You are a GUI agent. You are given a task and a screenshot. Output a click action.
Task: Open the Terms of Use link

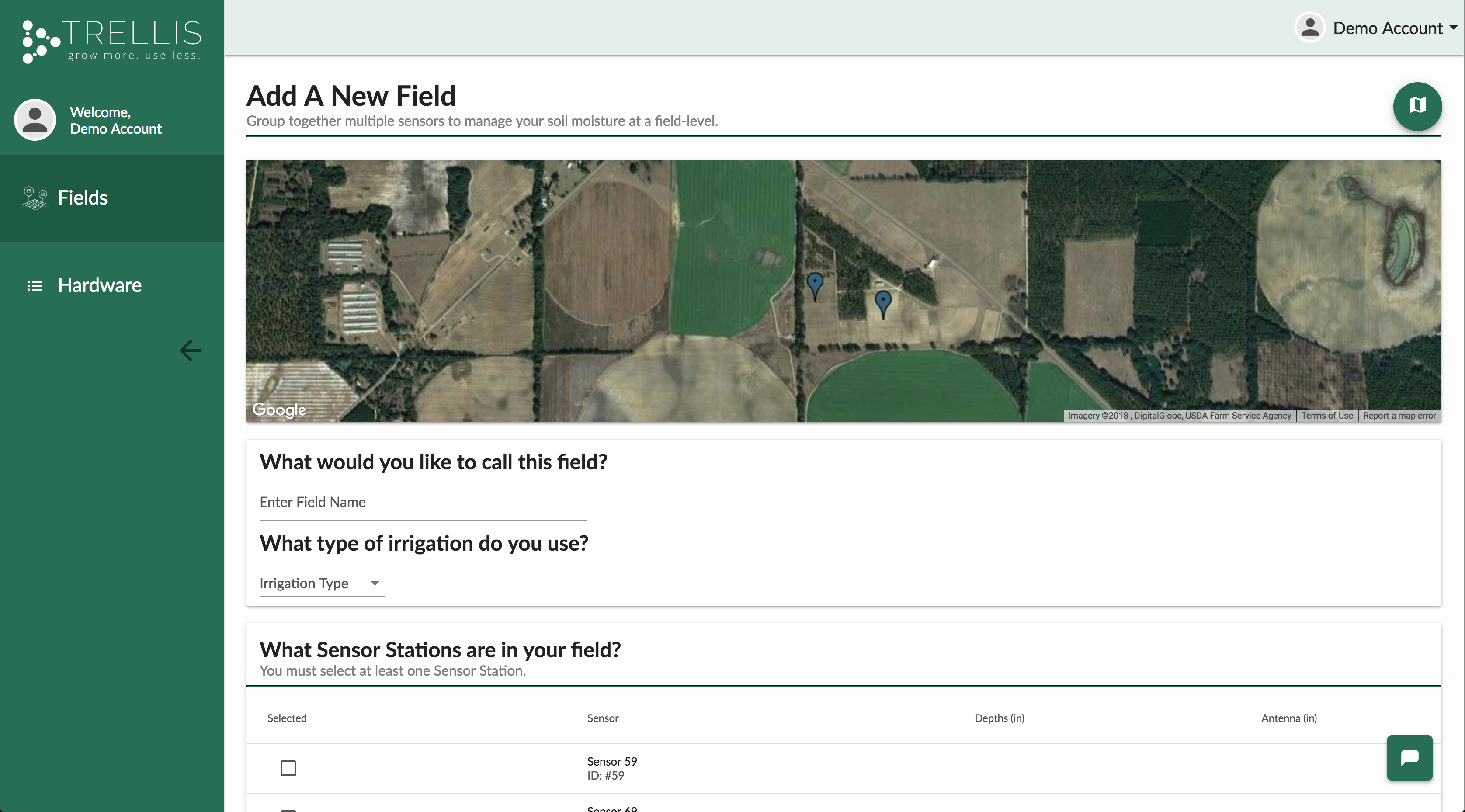1327,416
